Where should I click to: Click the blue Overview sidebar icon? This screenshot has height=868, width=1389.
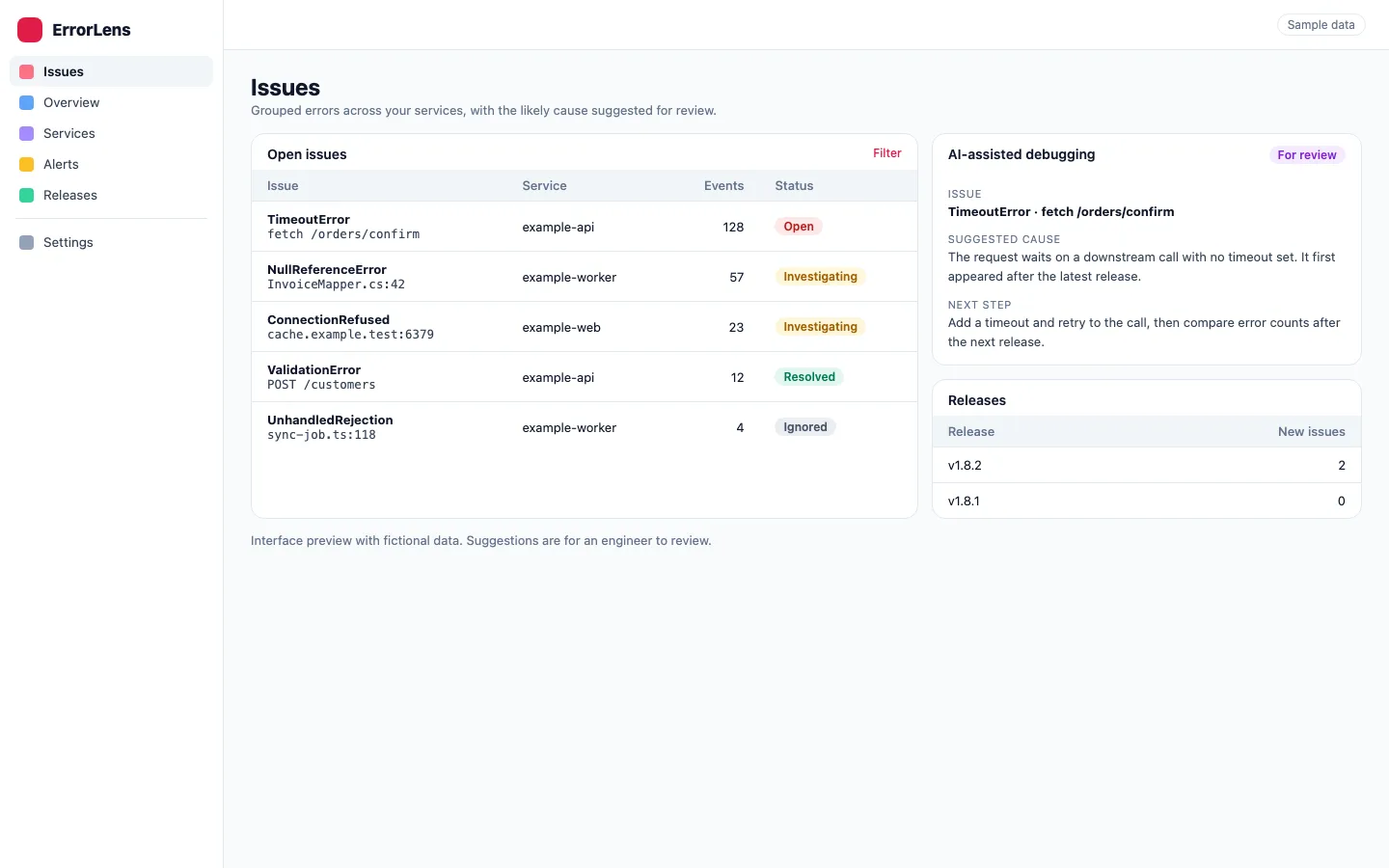tap(27, 102)
